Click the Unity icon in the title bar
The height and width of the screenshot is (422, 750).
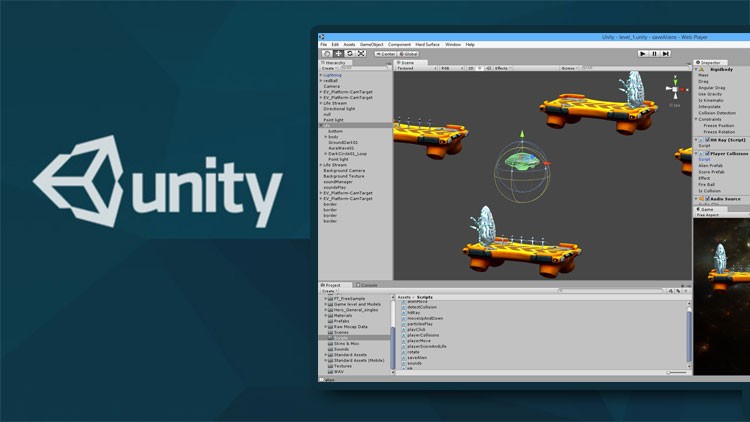click(x=322, y=37)
